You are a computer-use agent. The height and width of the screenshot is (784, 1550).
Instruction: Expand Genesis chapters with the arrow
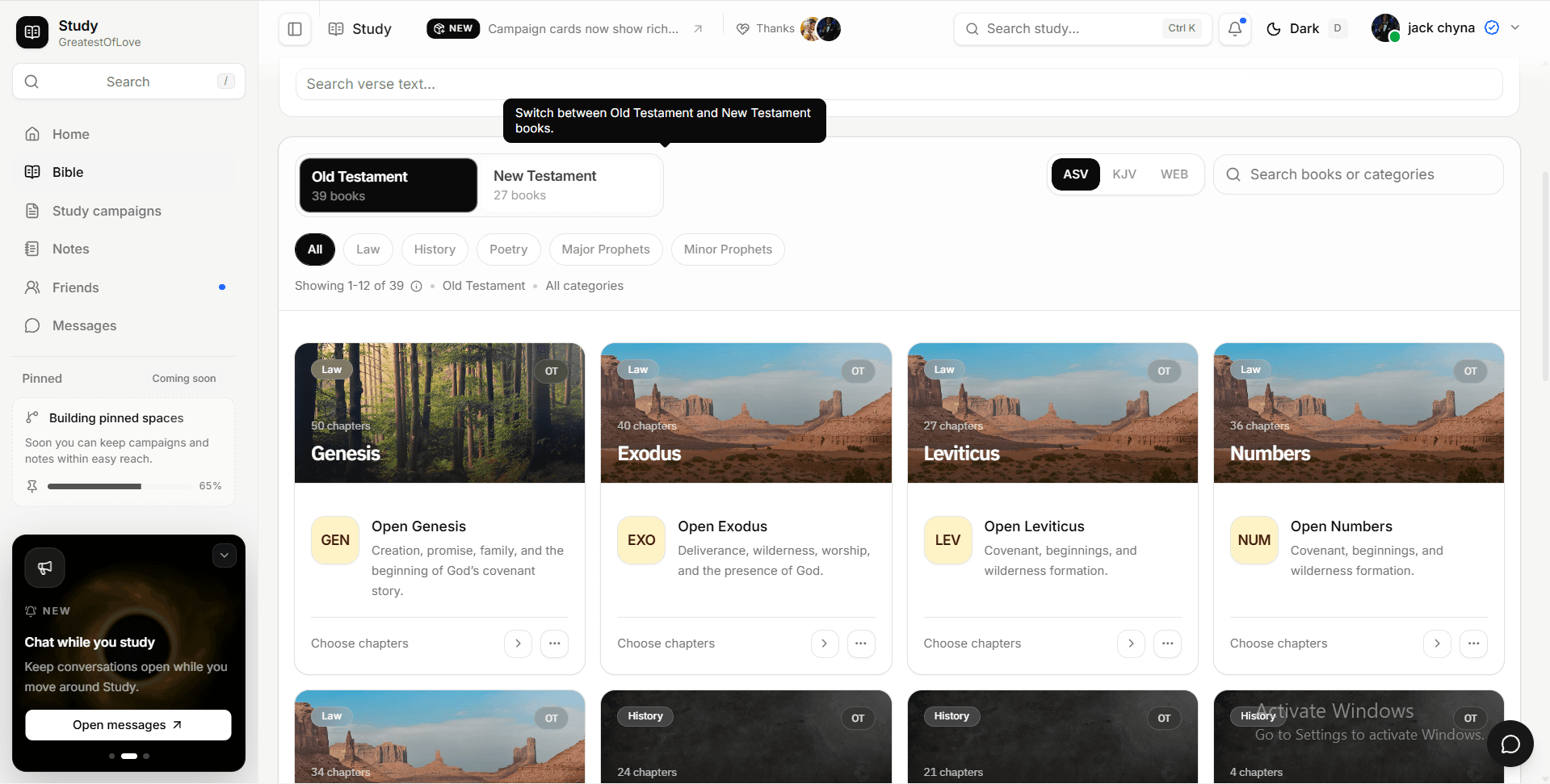519,644
